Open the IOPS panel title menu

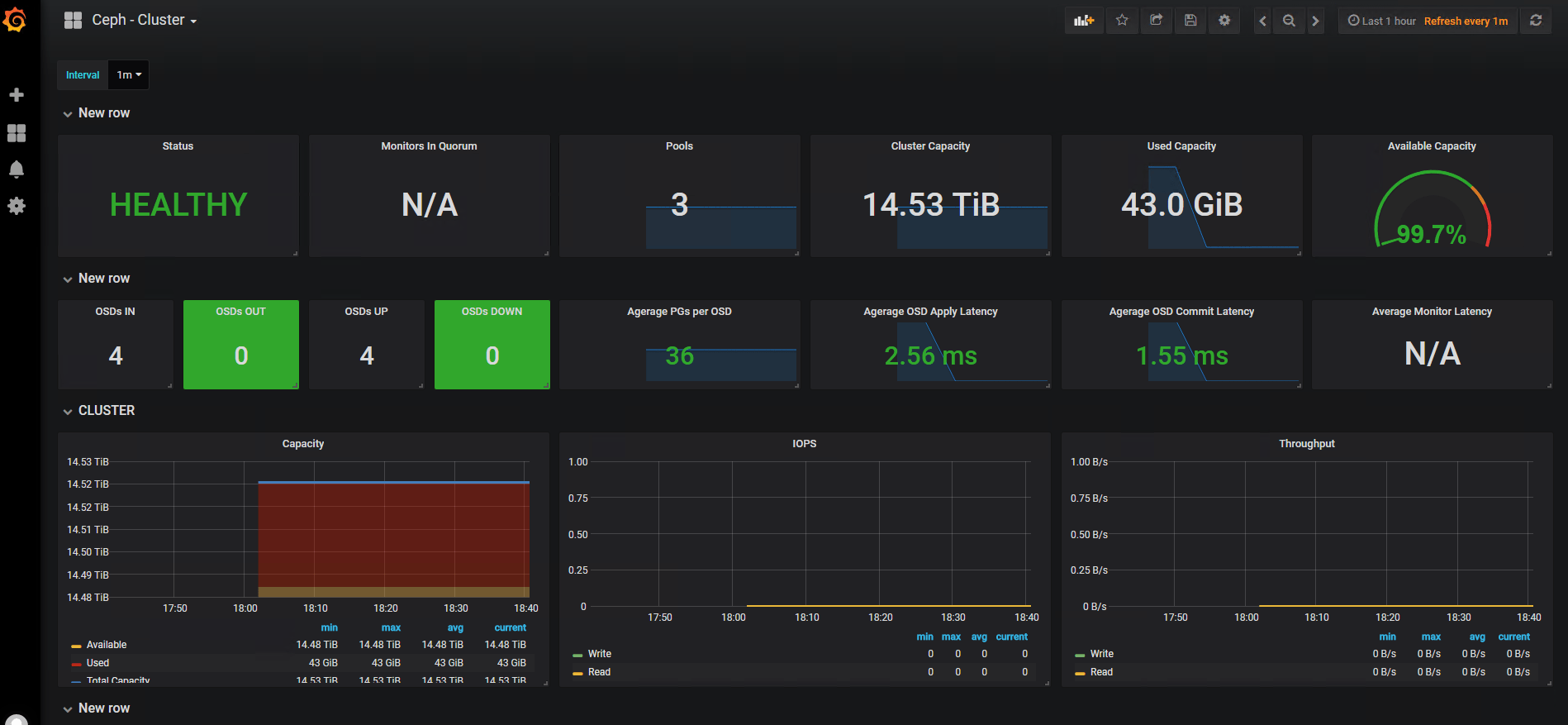point(805,444)
